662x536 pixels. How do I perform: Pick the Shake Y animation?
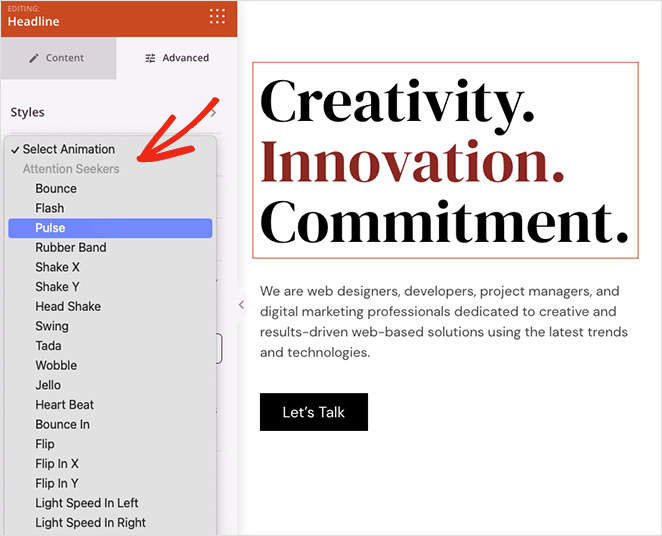coord(110,287)
